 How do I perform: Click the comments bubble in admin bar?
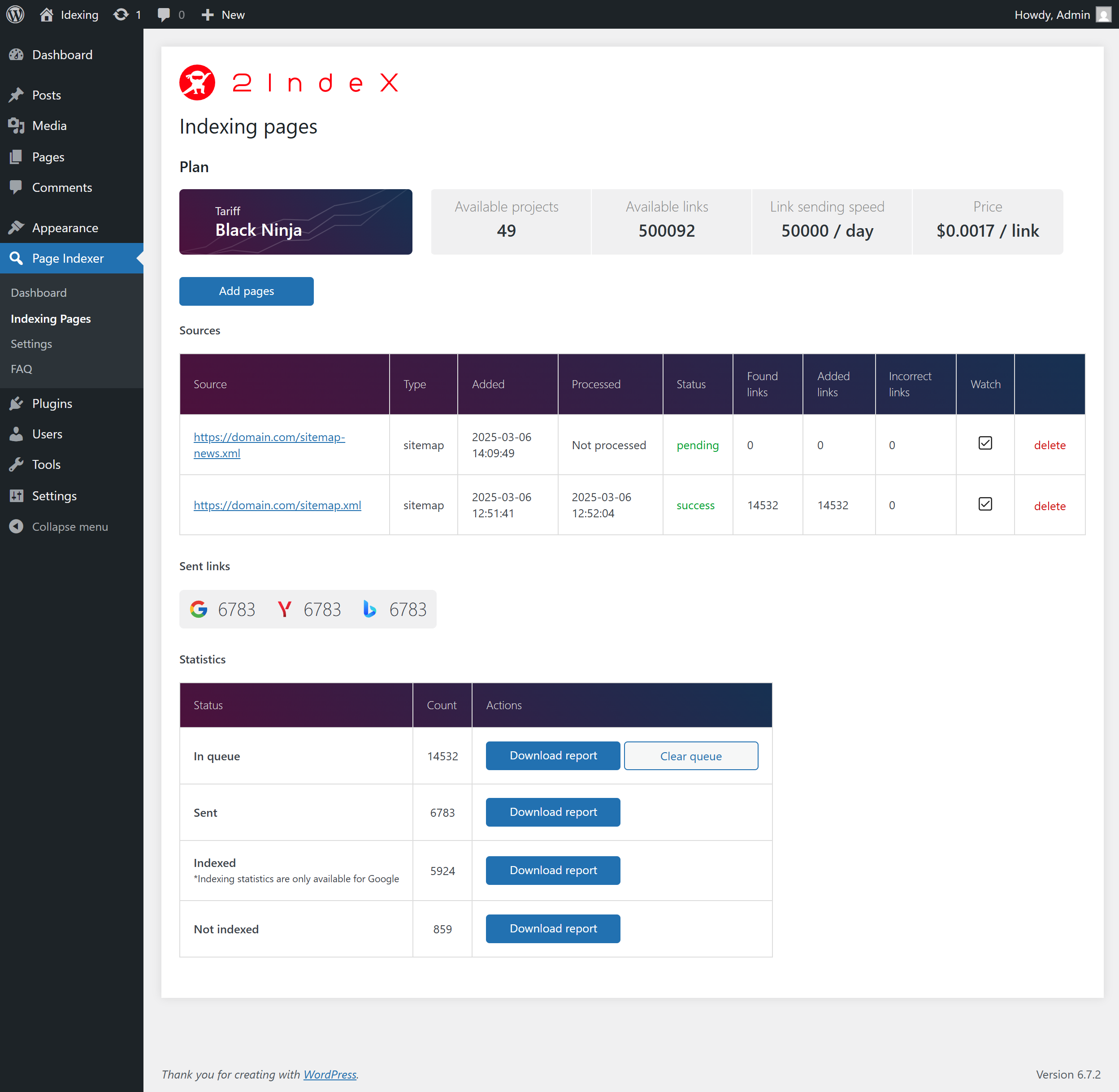coord(164,14)
